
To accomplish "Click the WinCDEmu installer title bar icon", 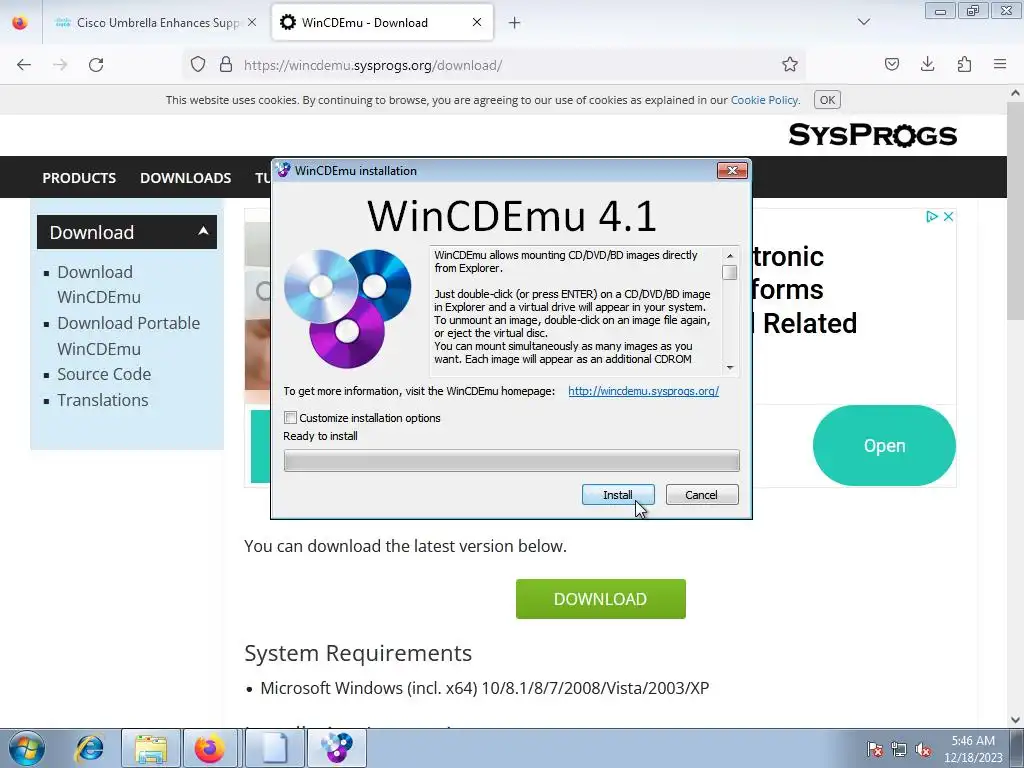I will tap(283, 170).
